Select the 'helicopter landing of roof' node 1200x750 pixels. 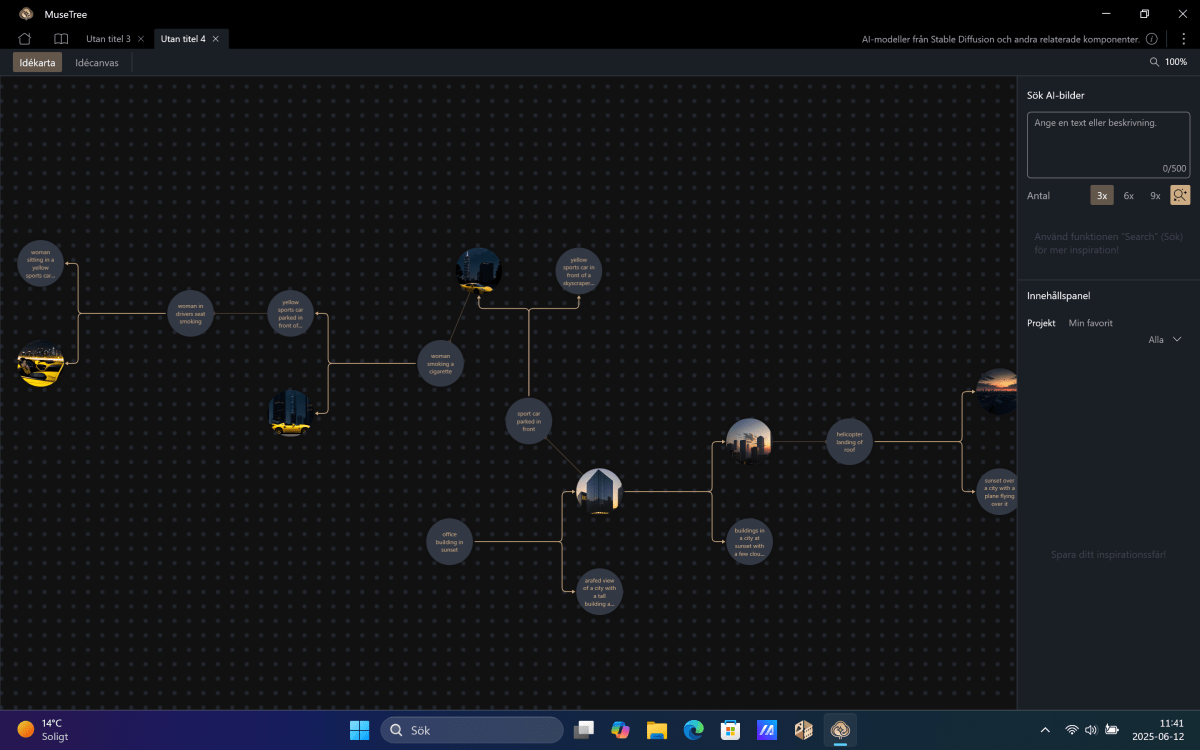tap(849, 441)
